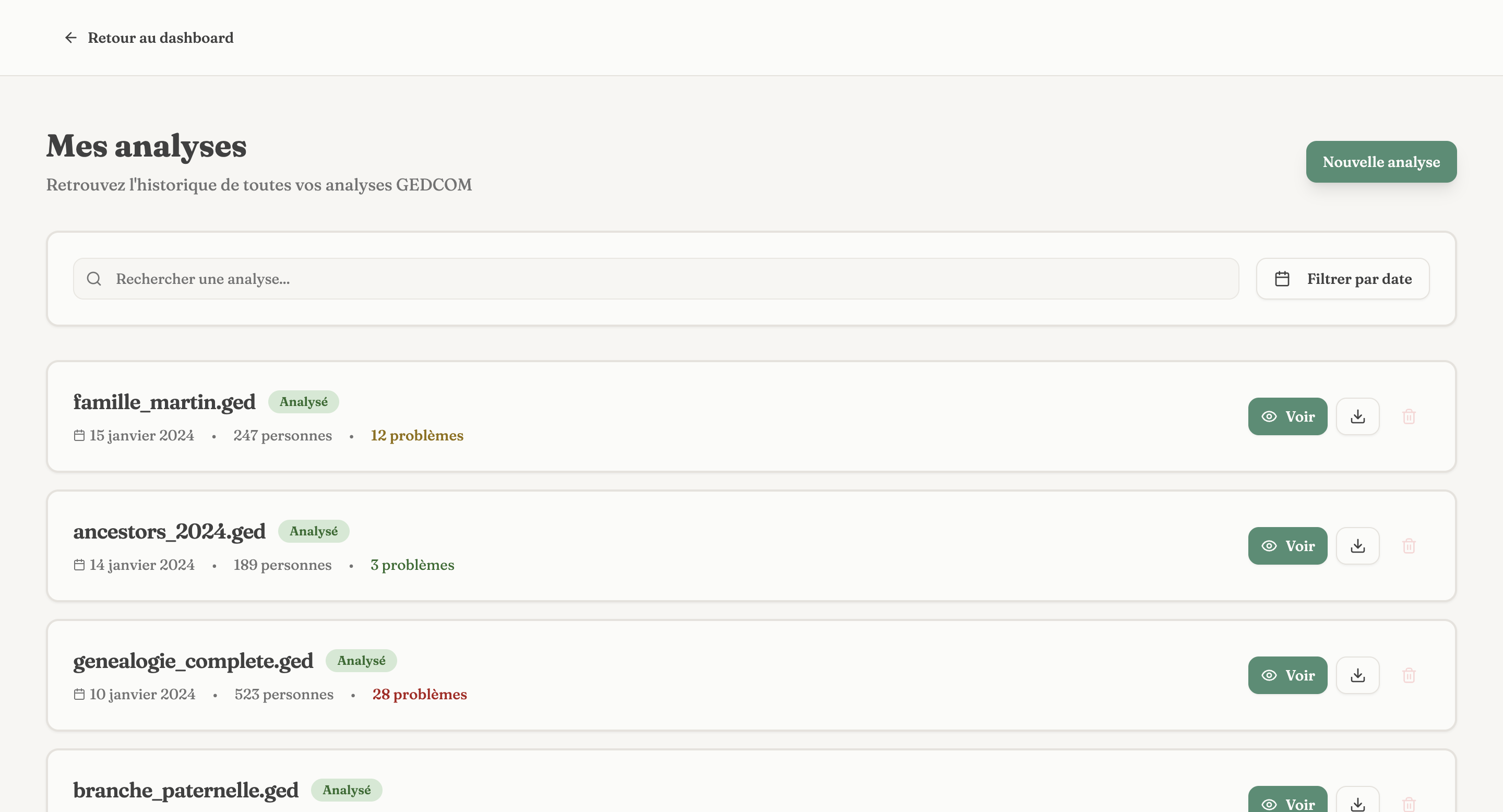Viewport: 1503px width, 812px height.
Task: Click the branche_paternelle.ged file name
Action: coord(186,791)
